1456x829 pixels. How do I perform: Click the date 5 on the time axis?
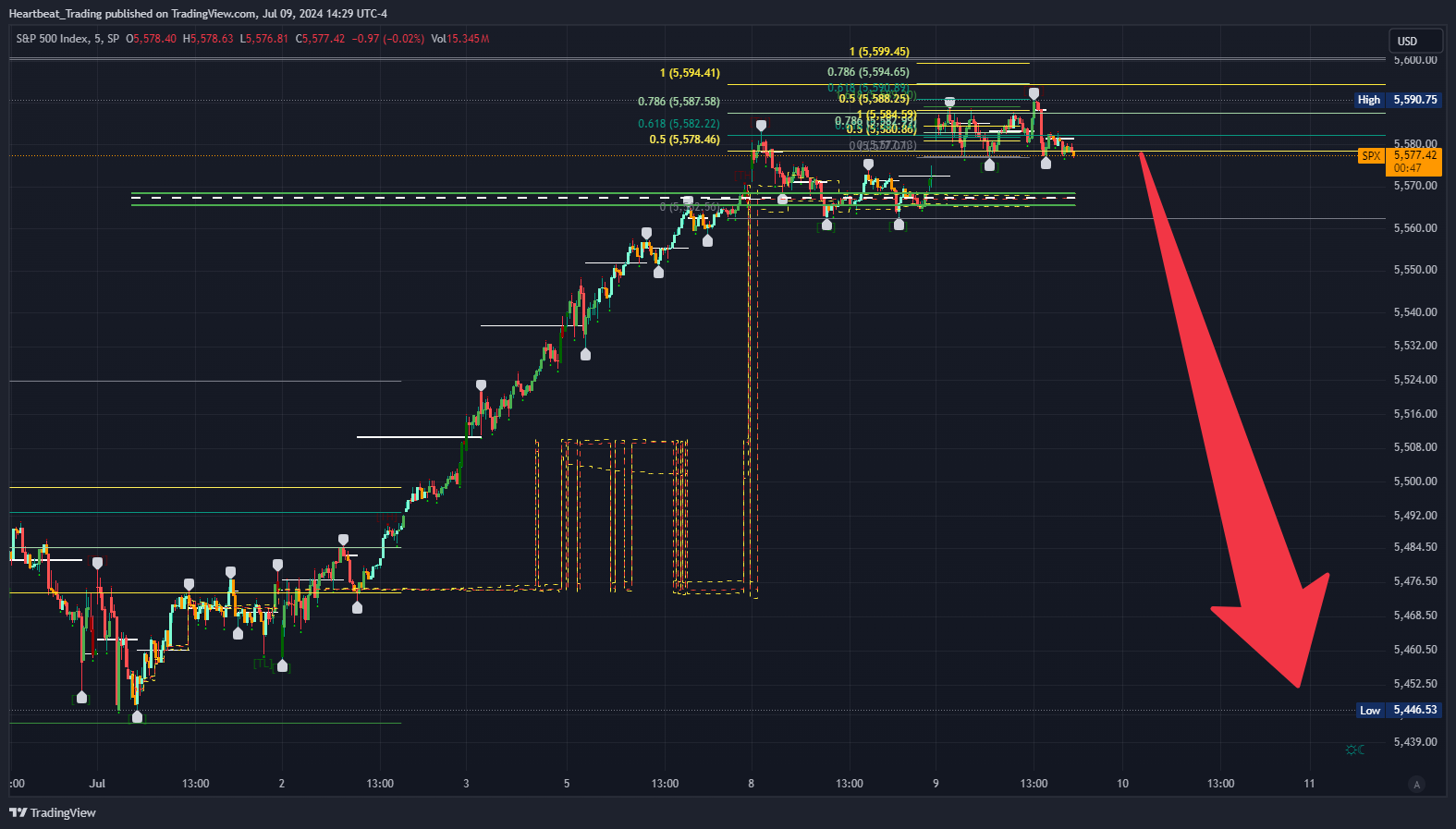coord(567,784)
